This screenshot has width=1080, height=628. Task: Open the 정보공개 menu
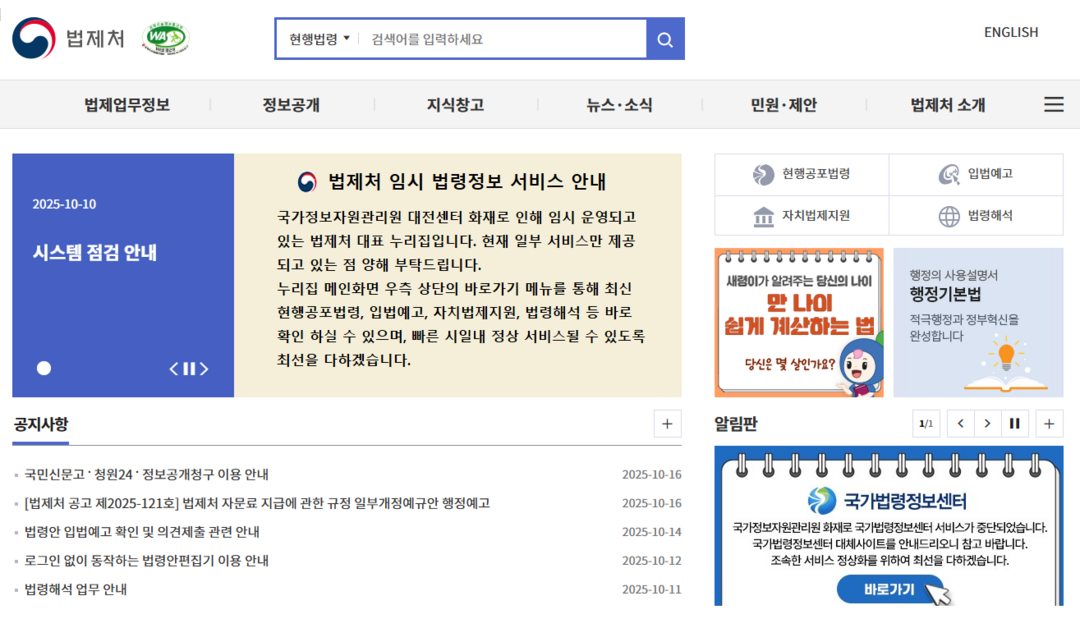pos(291,105)
